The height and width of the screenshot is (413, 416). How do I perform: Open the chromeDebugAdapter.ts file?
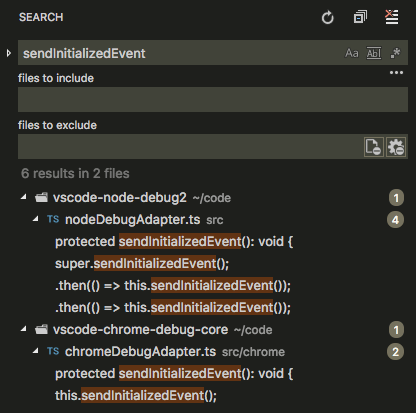[140, 352]
